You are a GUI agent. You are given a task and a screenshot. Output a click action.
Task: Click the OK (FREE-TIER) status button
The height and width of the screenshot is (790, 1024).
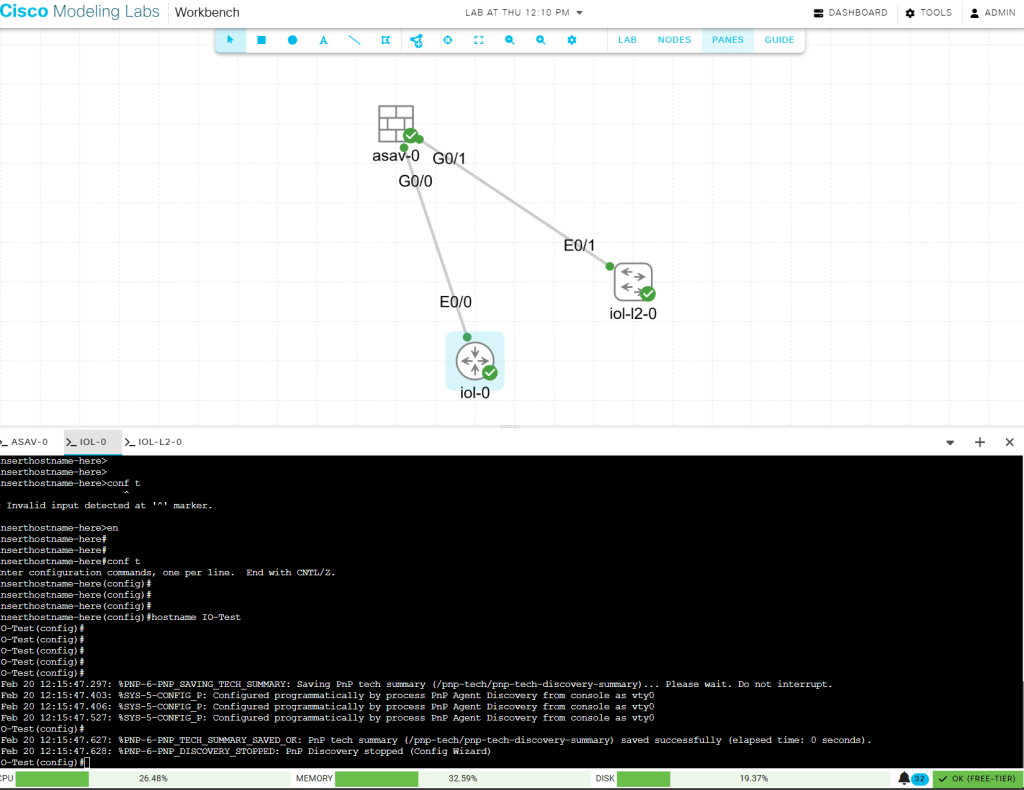click(x=976, y=778)
